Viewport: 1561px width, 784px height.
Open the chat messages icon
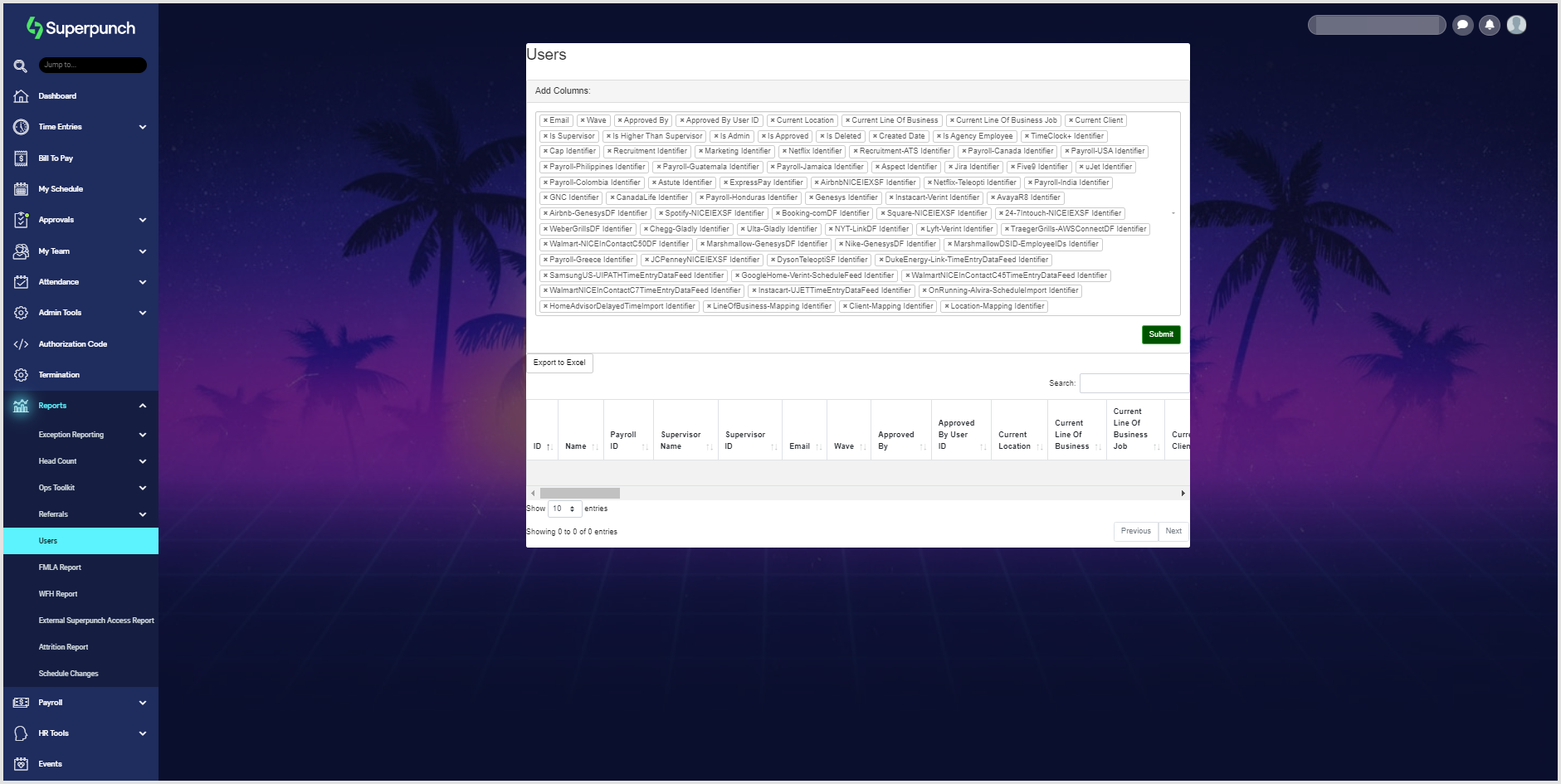point(1462,26)
